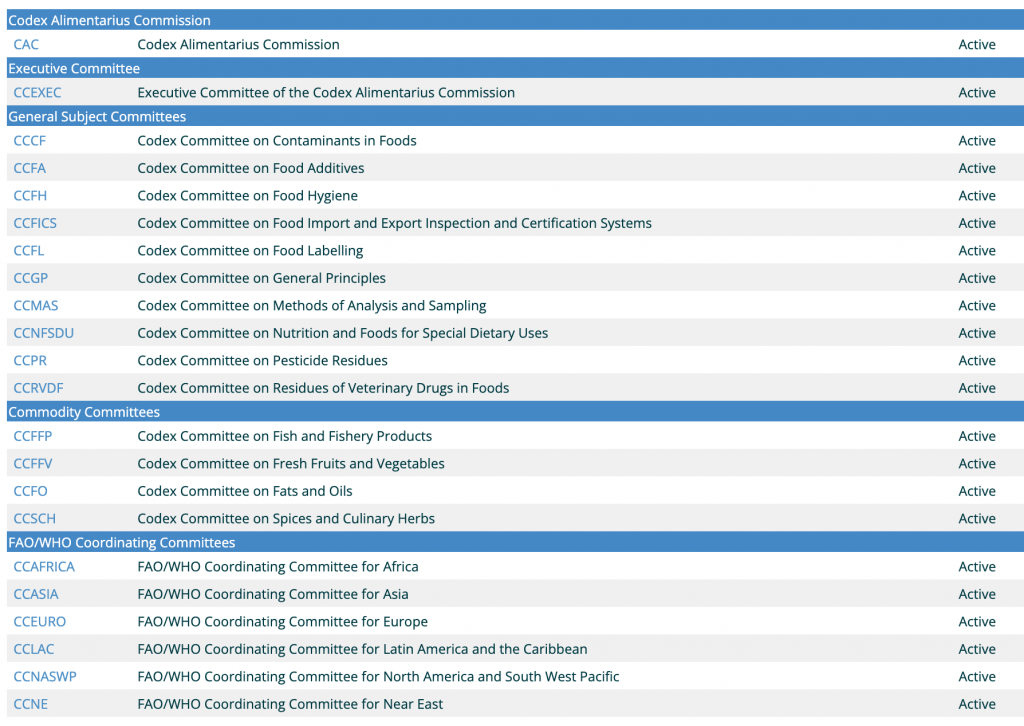Click 'Latin America and the Caribbean' committee name
The width and height of the screenshot is (1024, 726).
click(485, 648)
